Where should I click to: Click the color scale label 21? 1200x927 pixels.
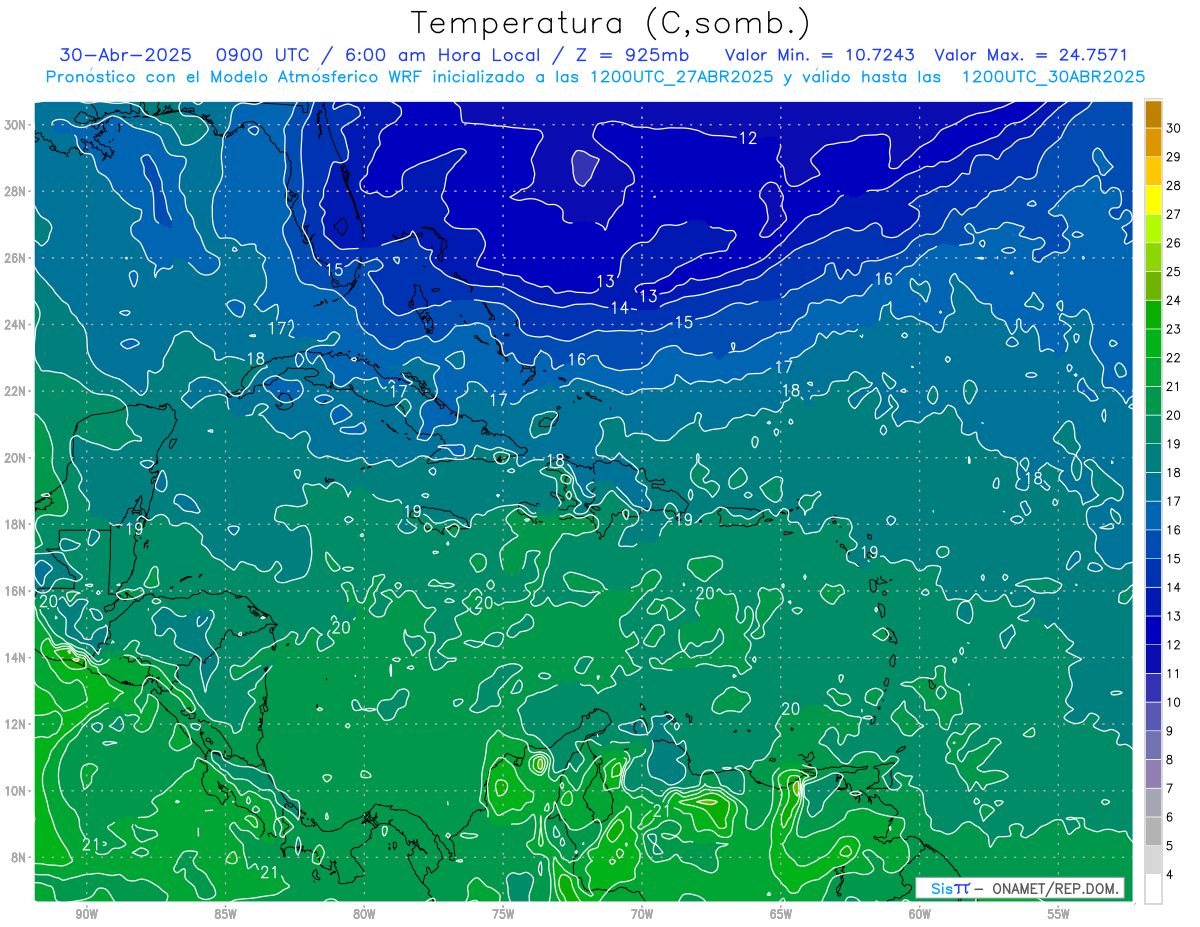[1174, 386]
